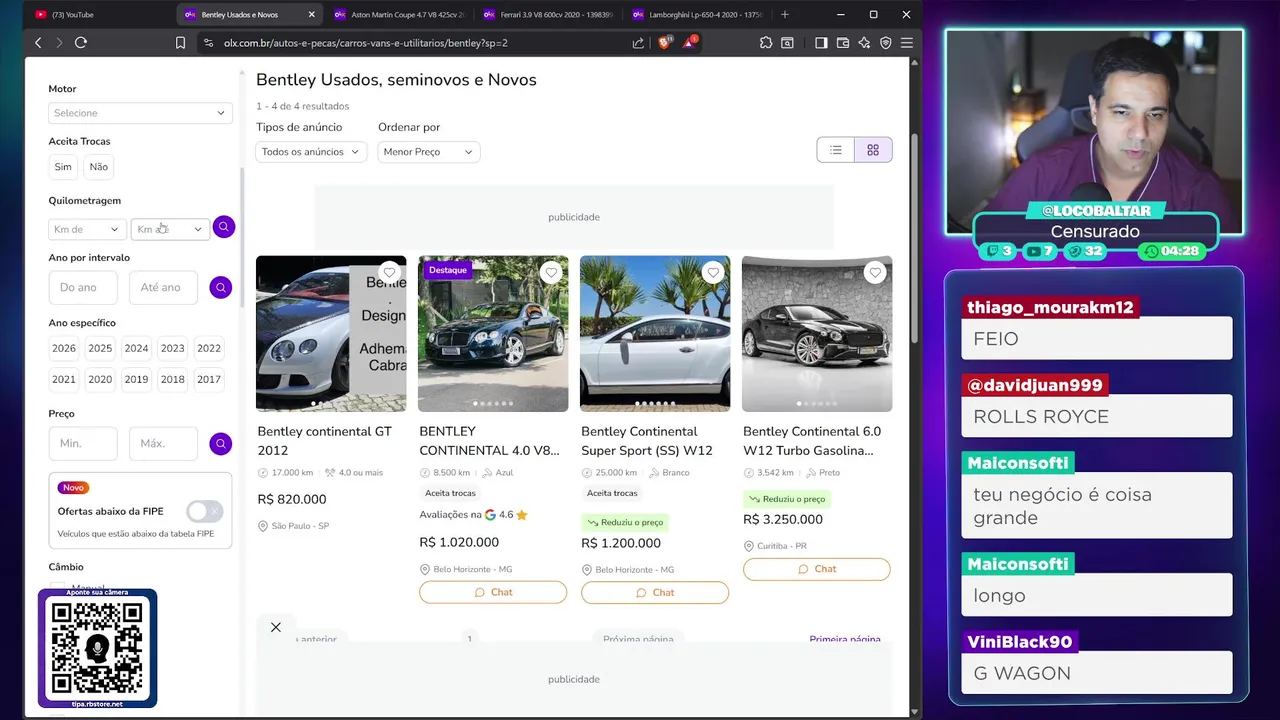
Task: Click the Até ano input field
Action: pyautogui.click(x=164, y=287)
